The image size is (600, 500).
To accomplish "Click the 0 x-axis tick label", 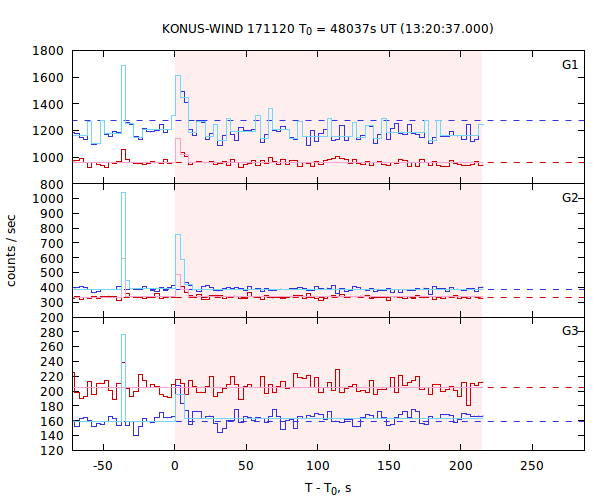I will click(x=175, y=466).
